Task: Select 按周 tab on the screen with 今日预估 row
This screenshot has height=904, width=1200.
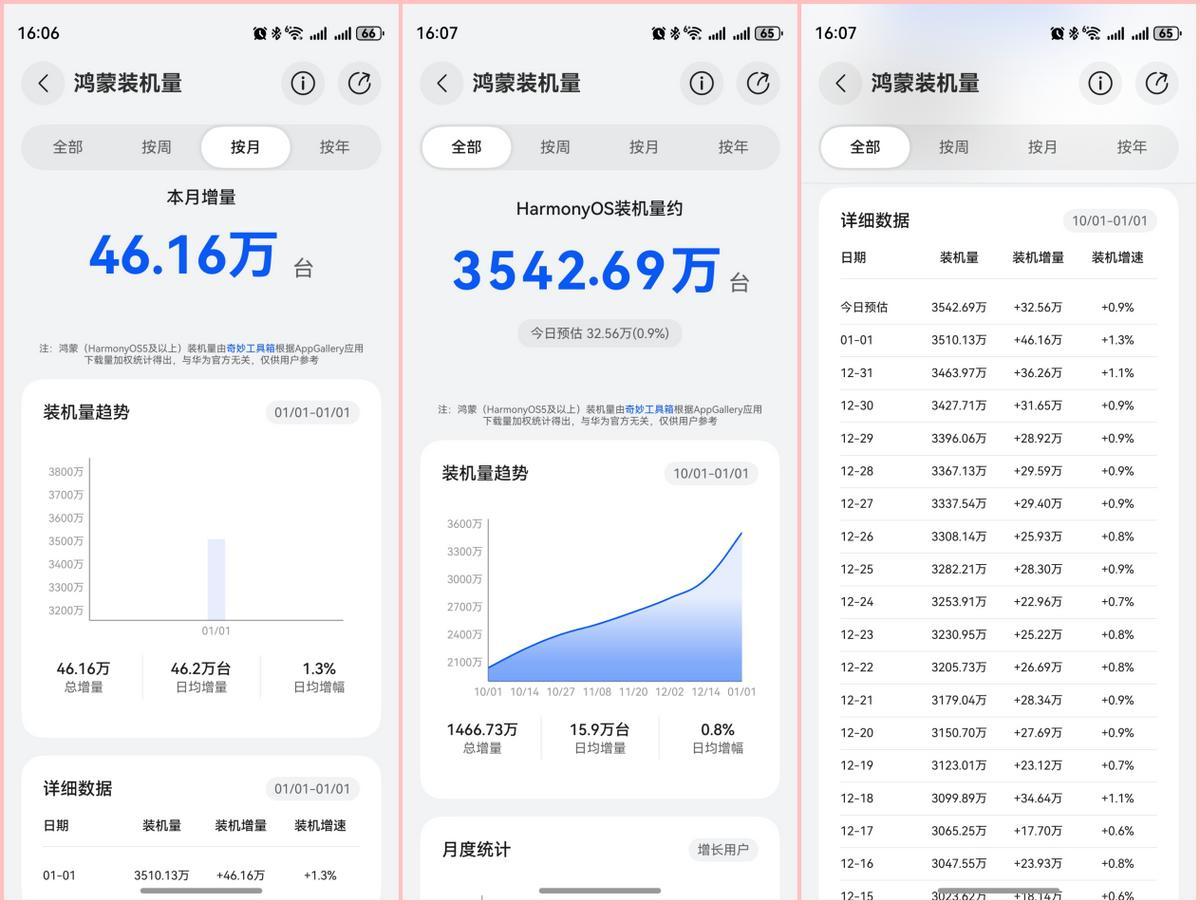Action: click(x=954, y=147)
